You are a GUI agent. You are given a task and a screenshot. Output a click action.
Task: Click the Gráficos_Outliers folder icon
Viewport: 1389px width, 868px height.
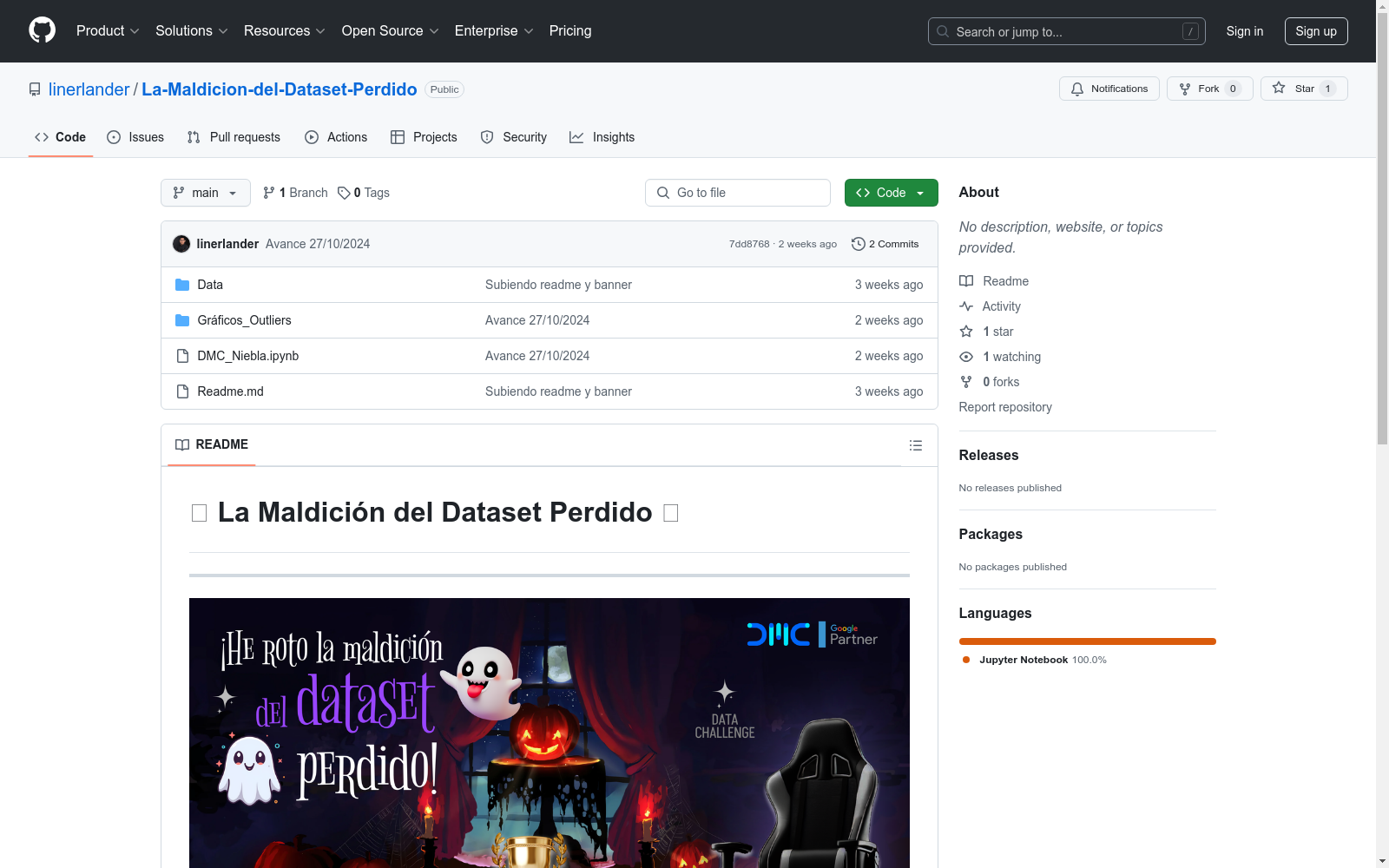tap(182, 320)
